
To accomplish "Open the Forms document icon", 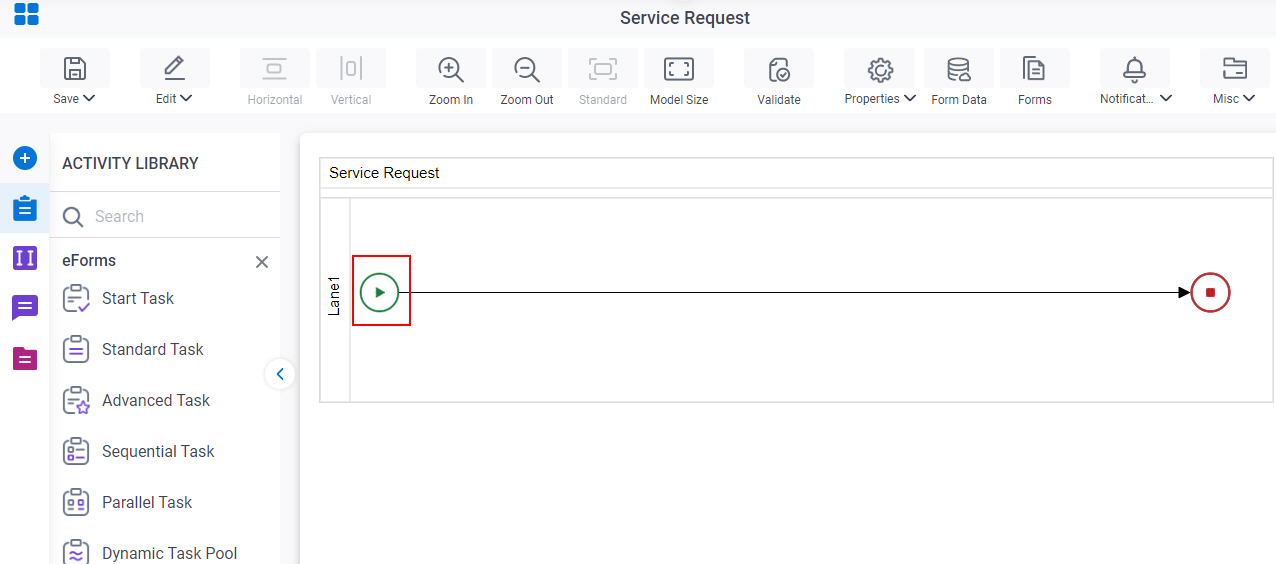I will [1034, 69].
